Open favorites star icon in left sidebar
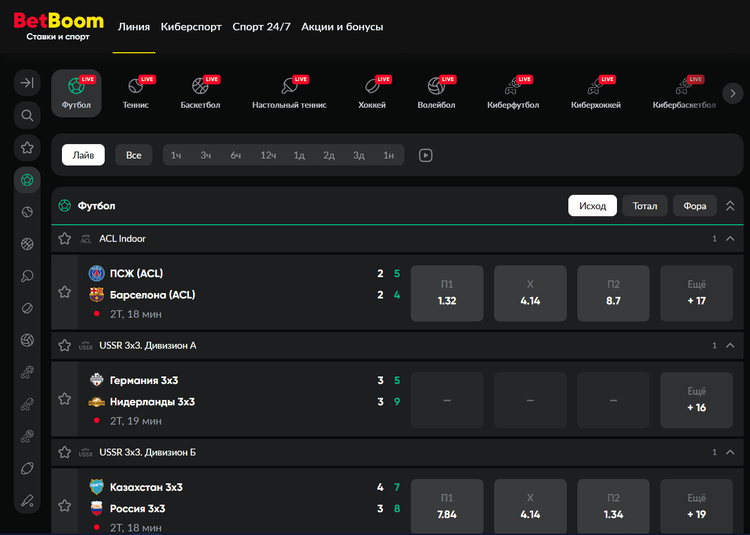Screen dimensions: 750x535 click(27, 147)
